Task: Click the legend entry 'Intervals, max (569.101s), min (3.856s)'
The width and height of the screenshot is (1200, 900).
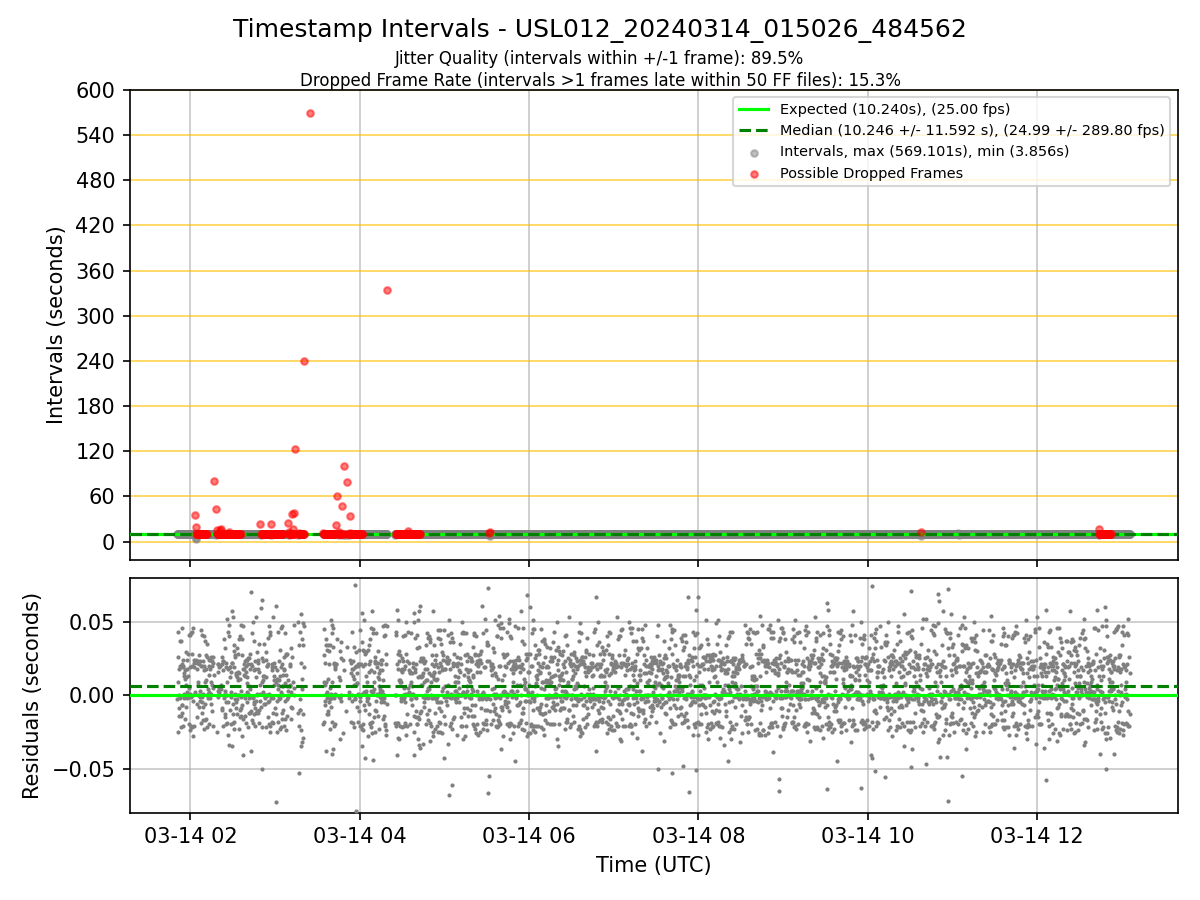Action: click(x=925, y=151)
